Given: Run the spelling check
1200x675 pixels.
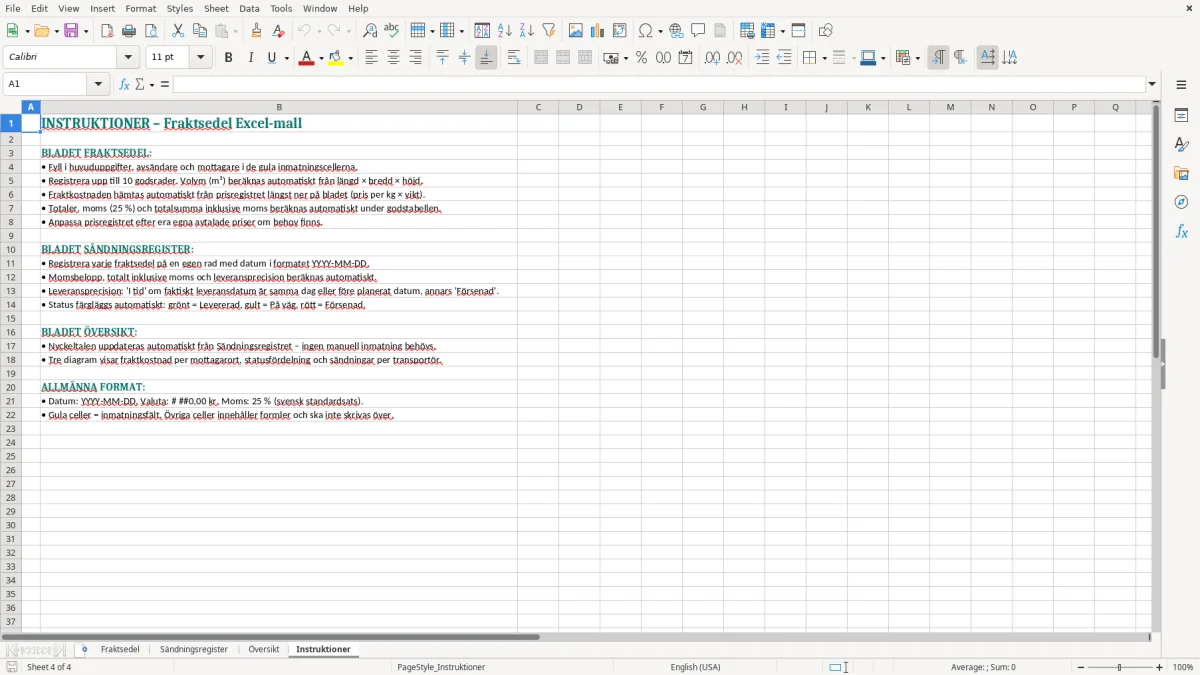Looking at the screenshot, I should (x=392, y=31).
